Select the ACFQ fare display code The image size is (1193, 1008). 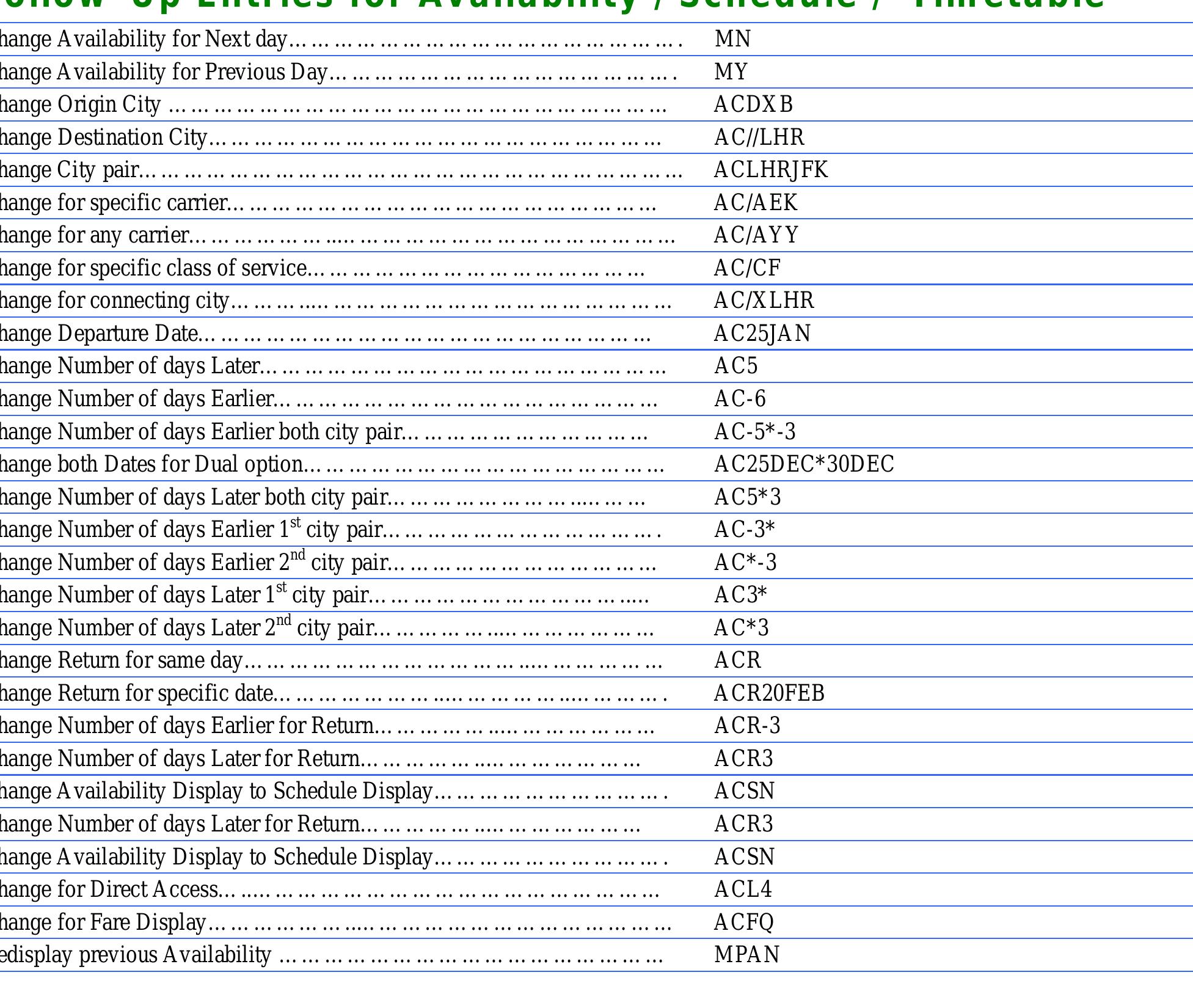pyautogui.click(x=743, y=922)
